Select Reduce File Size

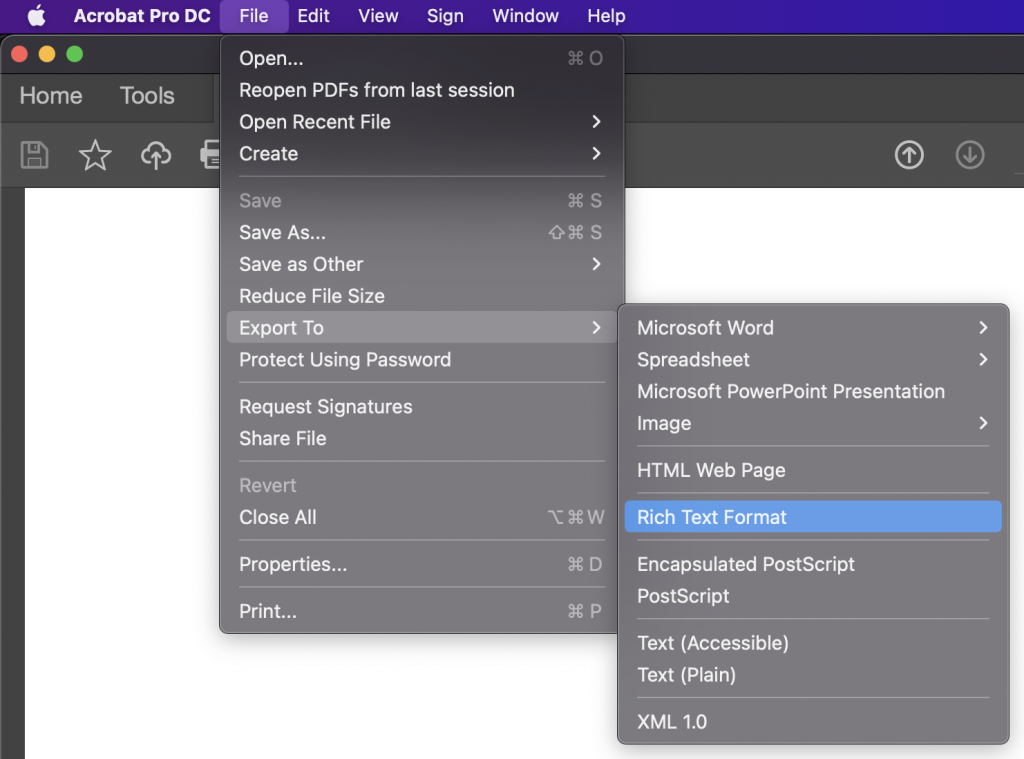[312, 297]
